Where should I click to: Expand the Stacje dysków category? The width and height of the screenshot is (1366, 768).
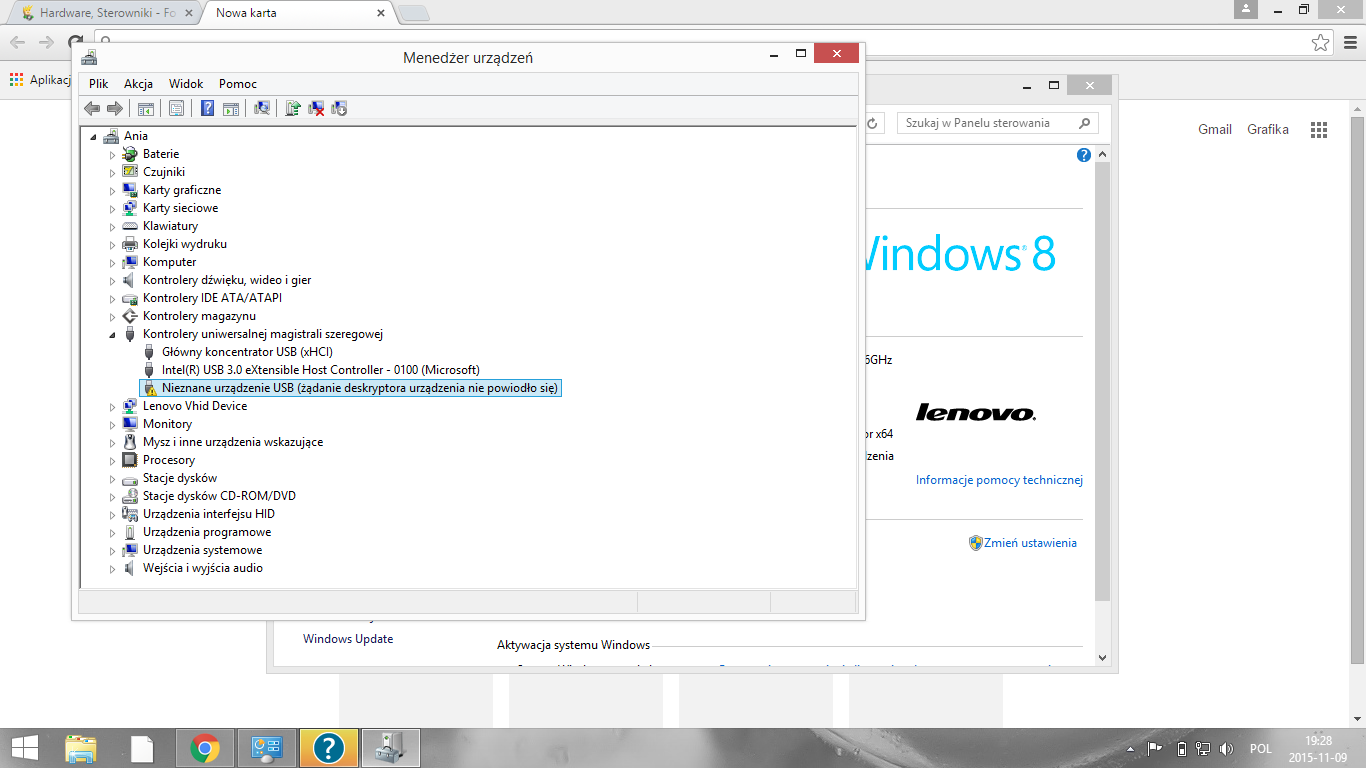point(113,479)
